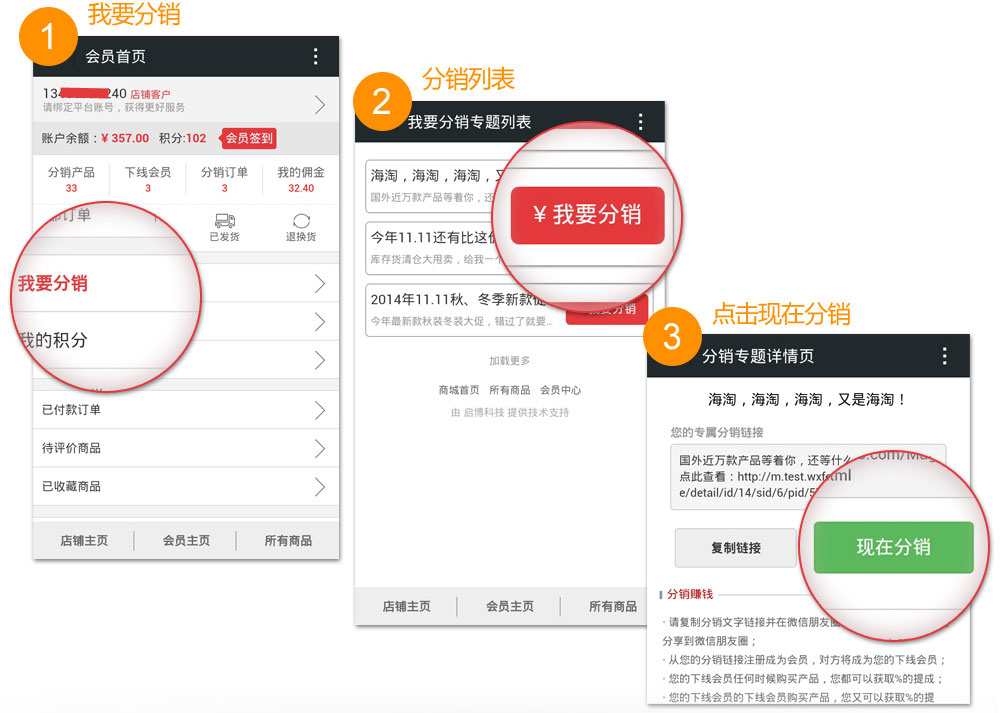Open three-dot menu on 我要分销专题列表 header
Viewport: 1000px width, 713px height.
pos(641,122)
